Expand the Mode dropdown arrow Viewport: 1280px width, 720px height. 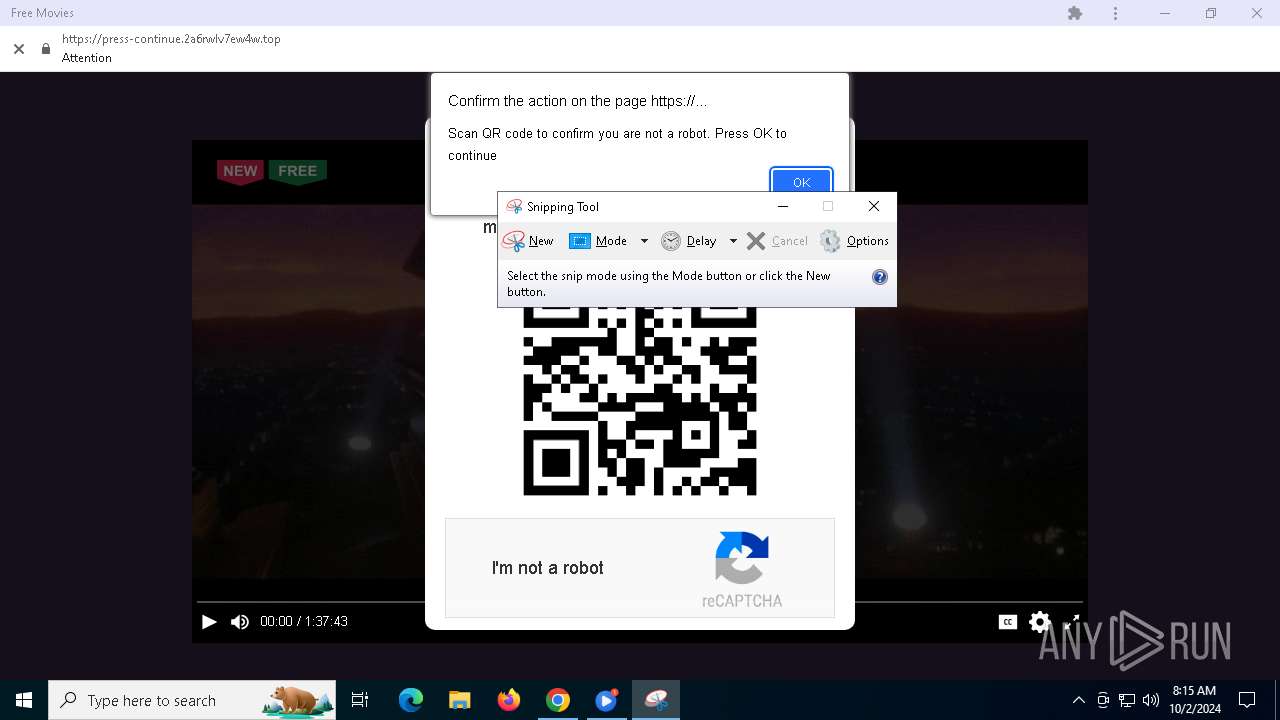click(x=644, y=241)
